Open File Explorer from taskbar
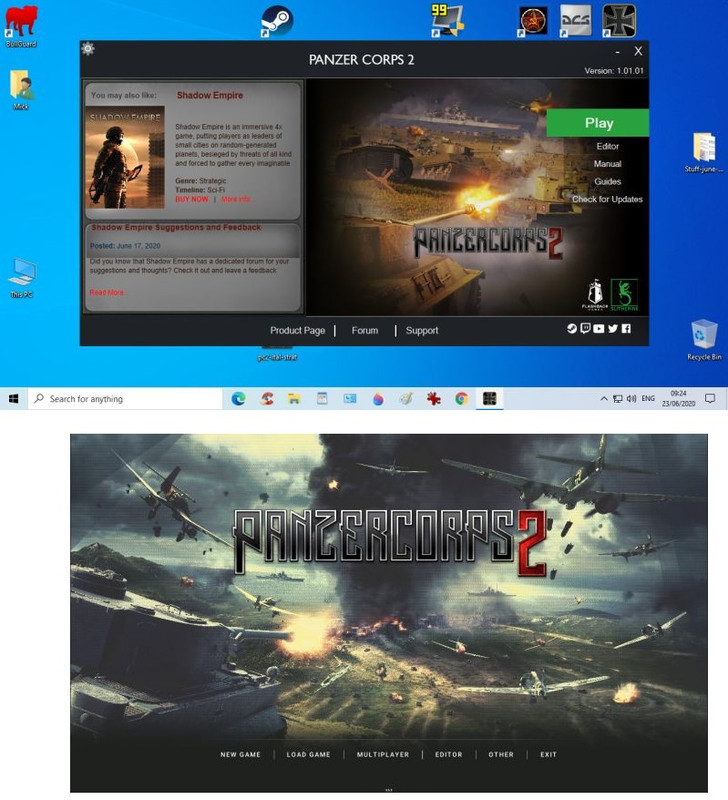This screenshot has height=800, width=728. click(294, 399)
